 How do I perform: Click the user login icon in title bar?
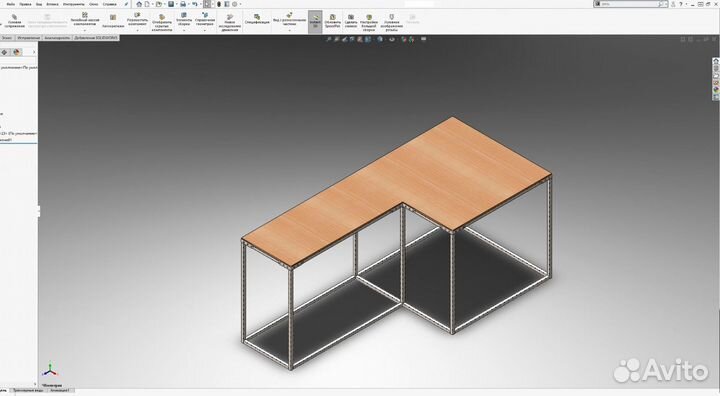pyautogui.click(x=673, y=4)
